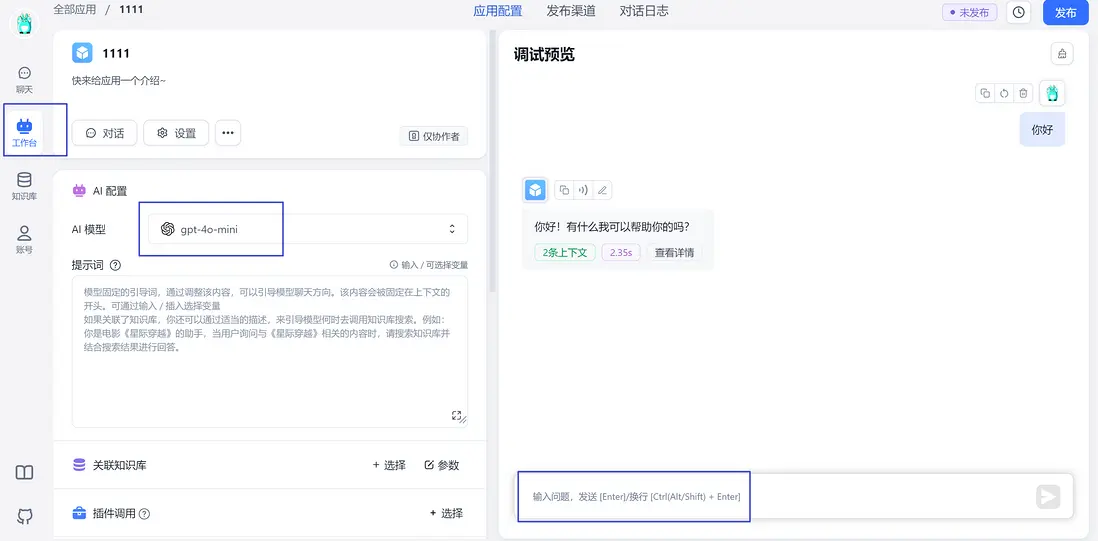Click 选择 to add 关联知识库
The width and height of the screenshot is (1098, 541).
pos(389,465)
